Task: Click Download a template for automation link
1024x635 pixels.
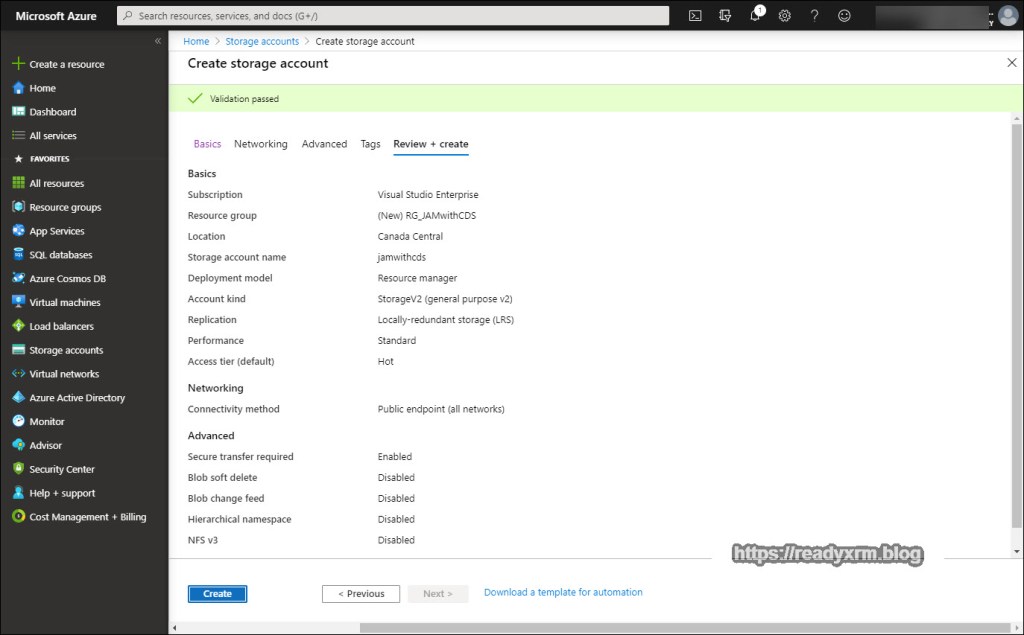Action: [x=563, y=592]
